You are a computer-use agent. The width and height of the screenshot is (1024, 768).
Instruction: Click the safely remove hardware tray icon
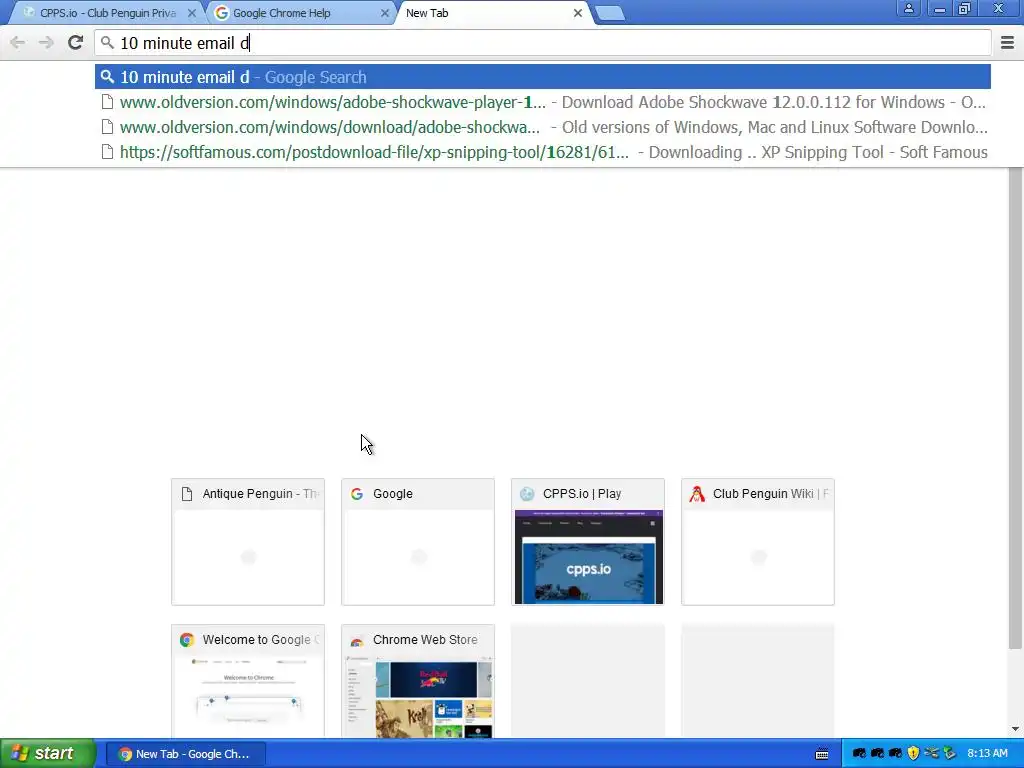tap(950, 754)
